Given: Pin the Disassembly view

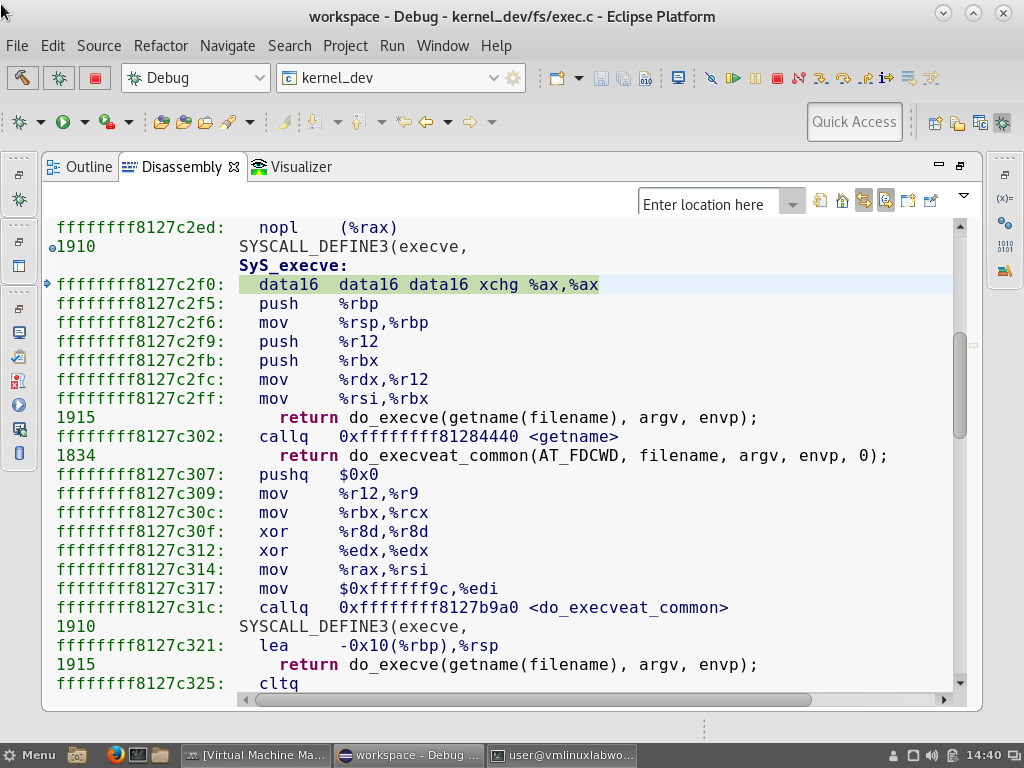Looking at the screenshot, I should tap(930, 199).
